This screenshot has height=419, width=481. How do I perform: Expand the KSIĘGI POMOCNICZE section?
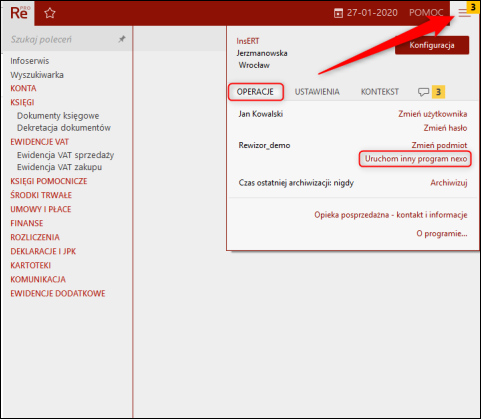coord(49,181)
